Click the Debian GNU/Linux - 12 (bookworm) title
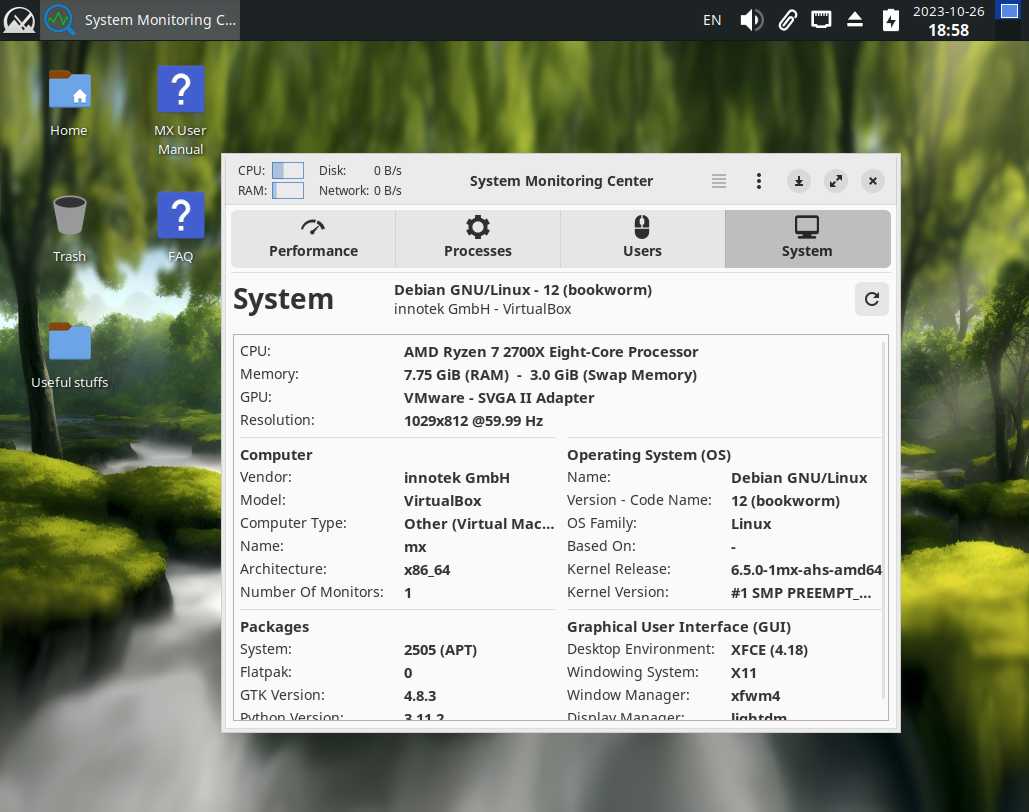This screenshot has width=1029, height=812. point(522,289)
